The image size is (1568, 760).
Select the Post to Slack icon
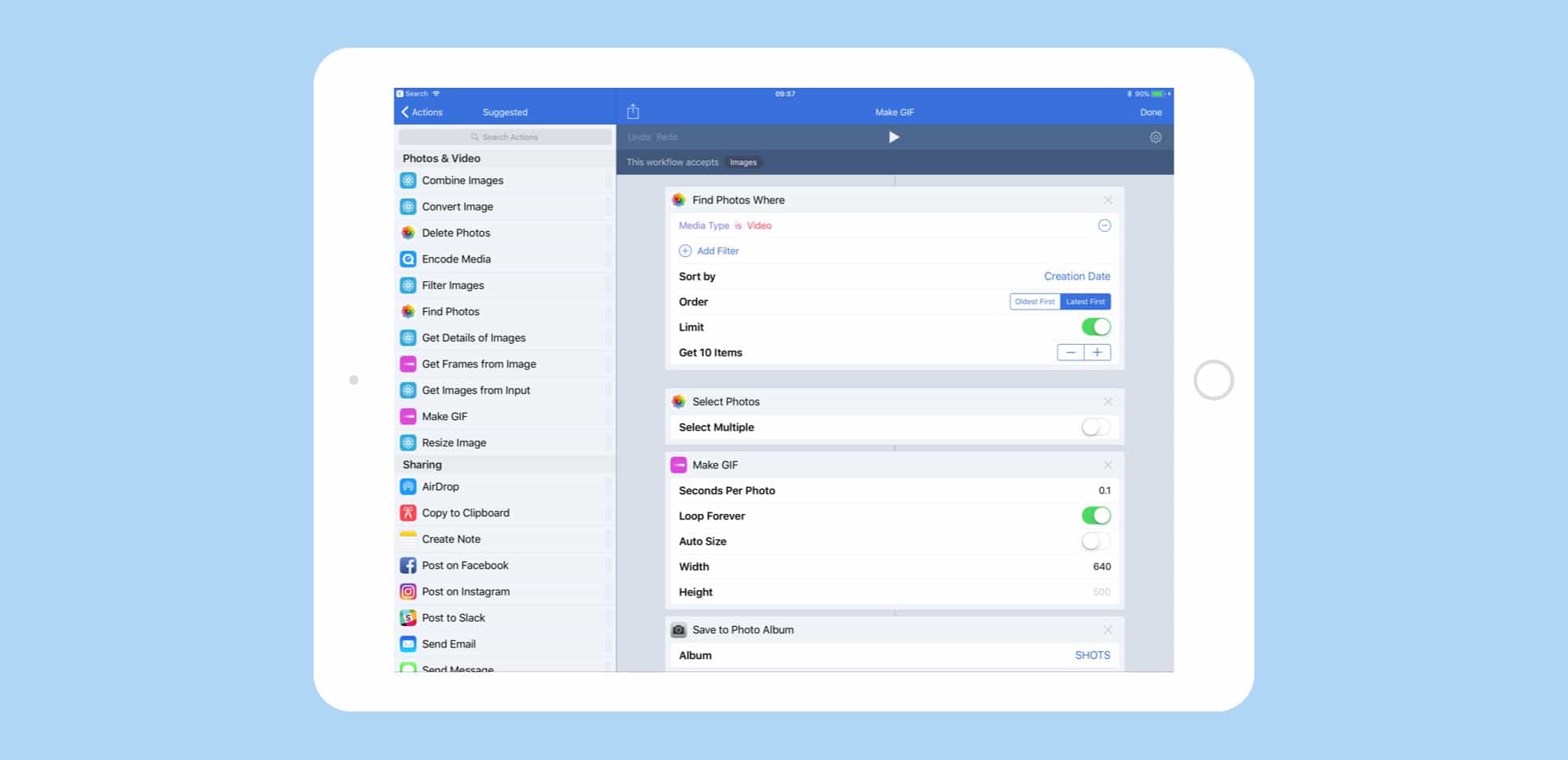tap(408, 618)
